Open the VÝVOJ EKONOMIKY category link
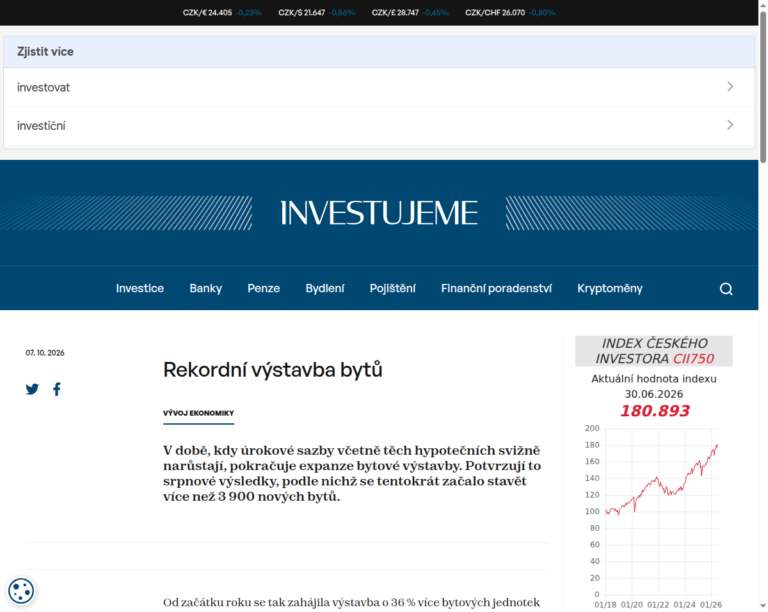The height and width of the screenshot is (612, 768). point(198,413)
